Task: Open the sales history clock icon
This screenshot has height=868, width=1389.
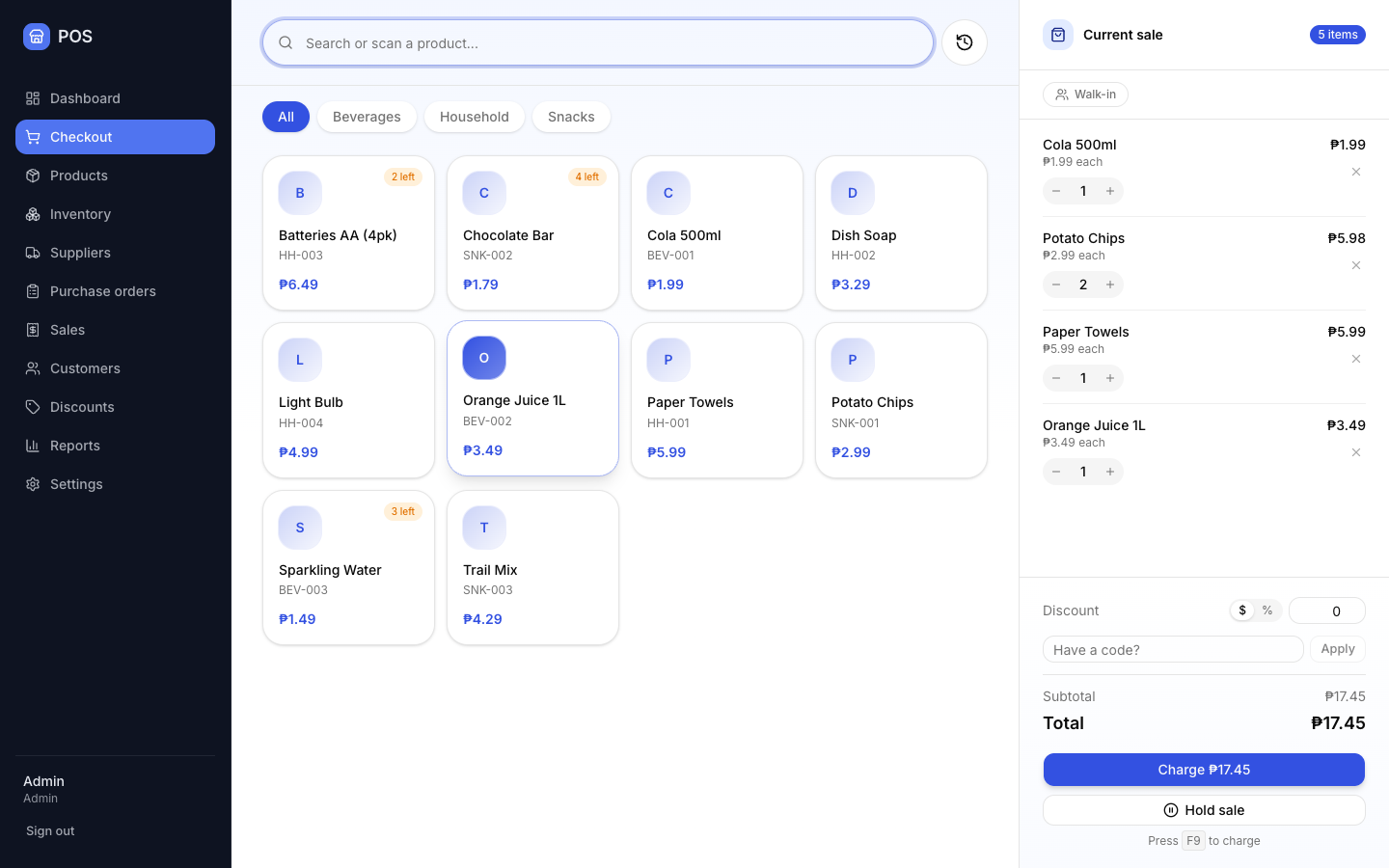Action: [964, 42]
